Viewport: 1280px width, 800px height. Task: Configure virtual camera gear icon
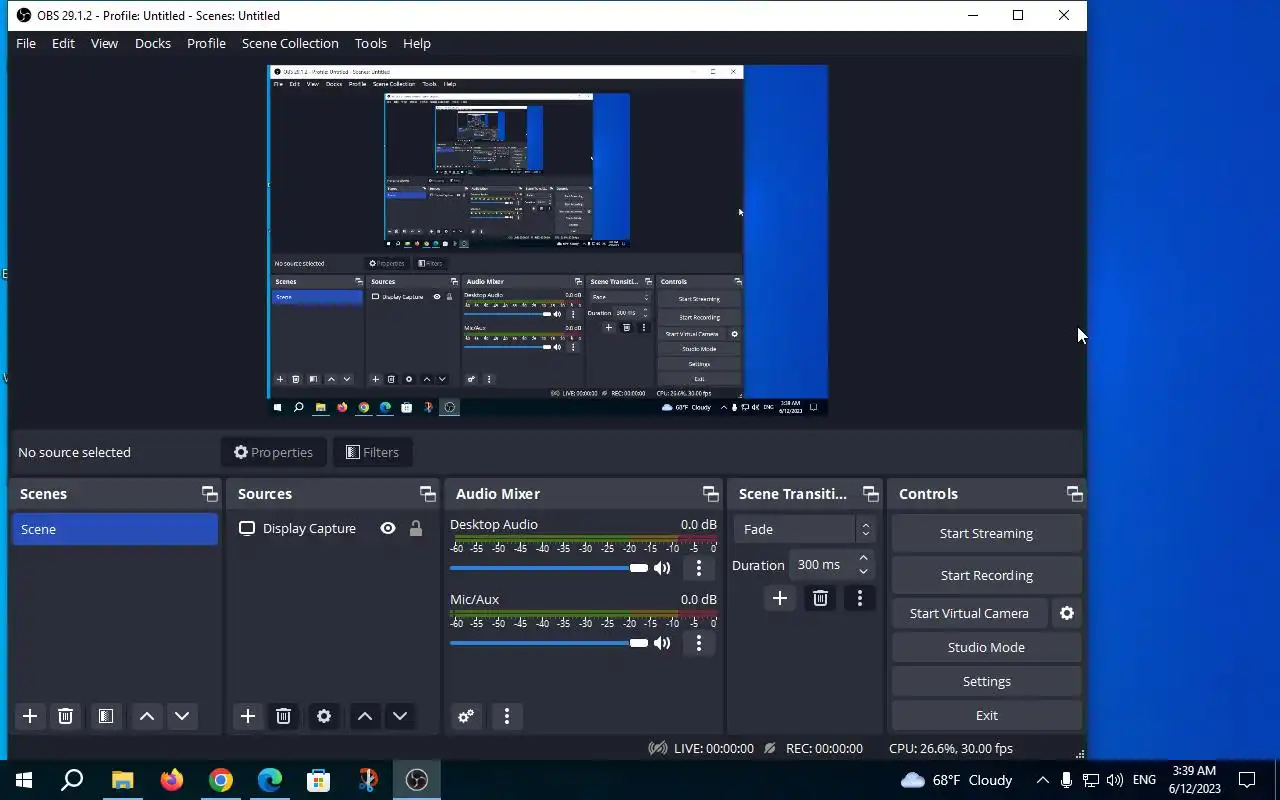(1067, 613)
